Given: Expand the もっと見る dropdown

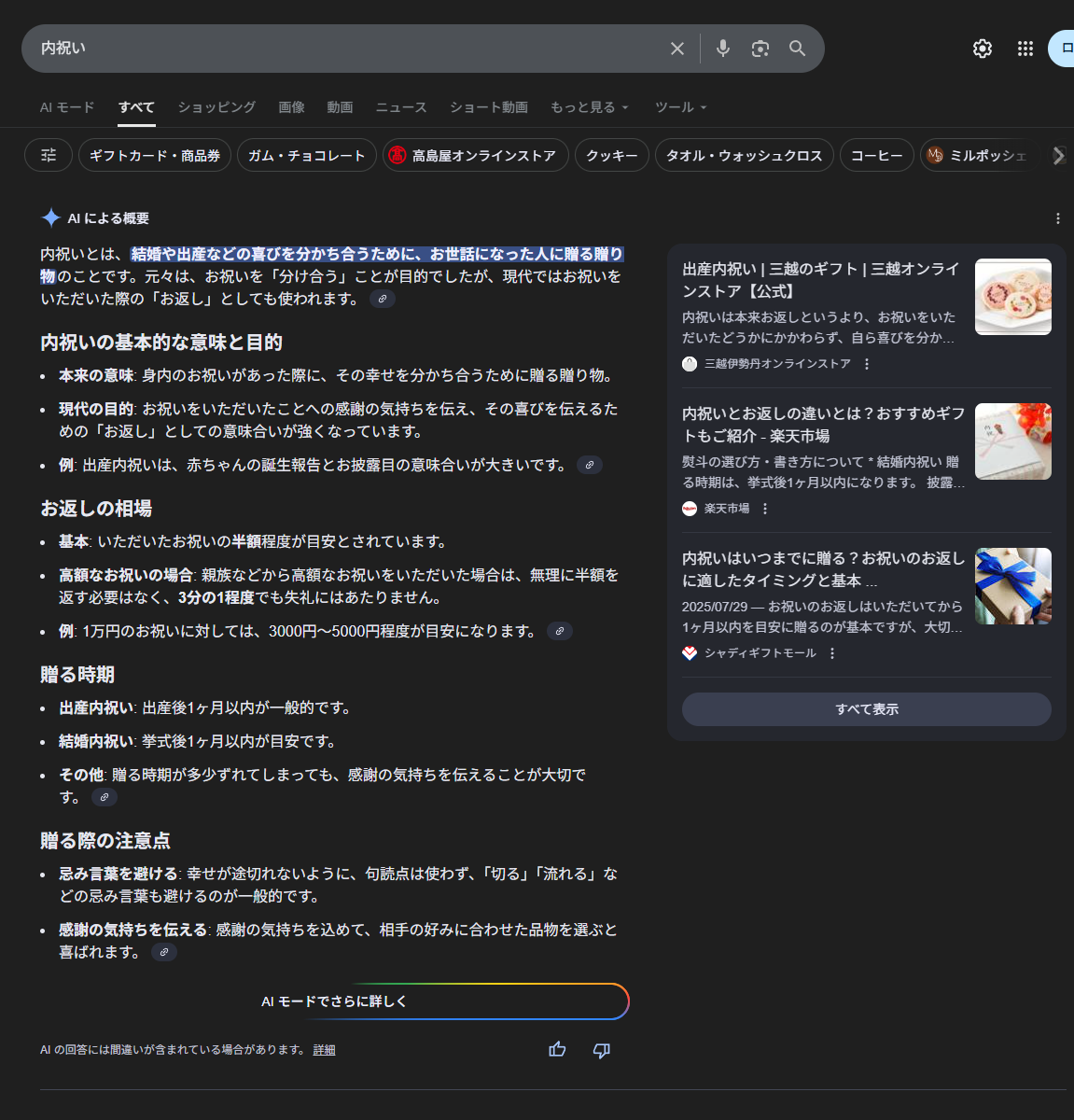Looking at the screenshot, I should pyautogui.click(x=589, y=107).
